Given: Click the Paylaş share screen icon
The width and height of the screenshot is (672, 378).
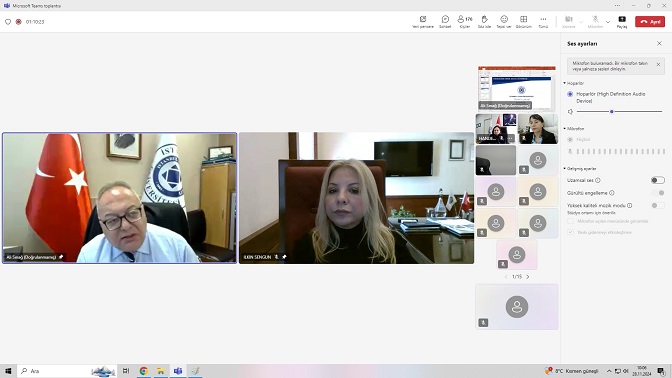Looking at the screenshot, I should 622,21.
